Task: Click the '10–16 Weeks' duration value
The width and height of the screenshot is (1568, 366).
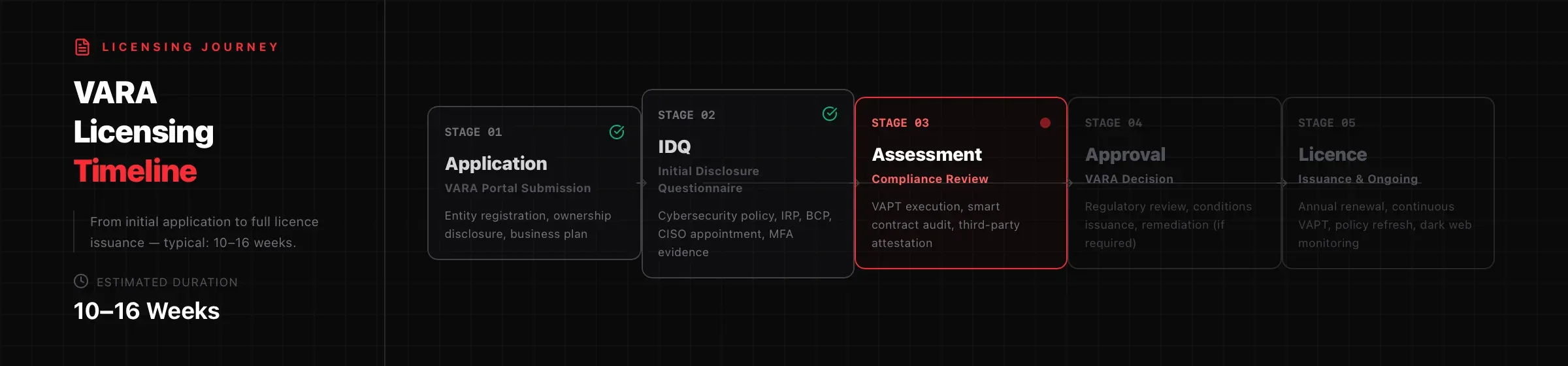Action: pos(146,311)
